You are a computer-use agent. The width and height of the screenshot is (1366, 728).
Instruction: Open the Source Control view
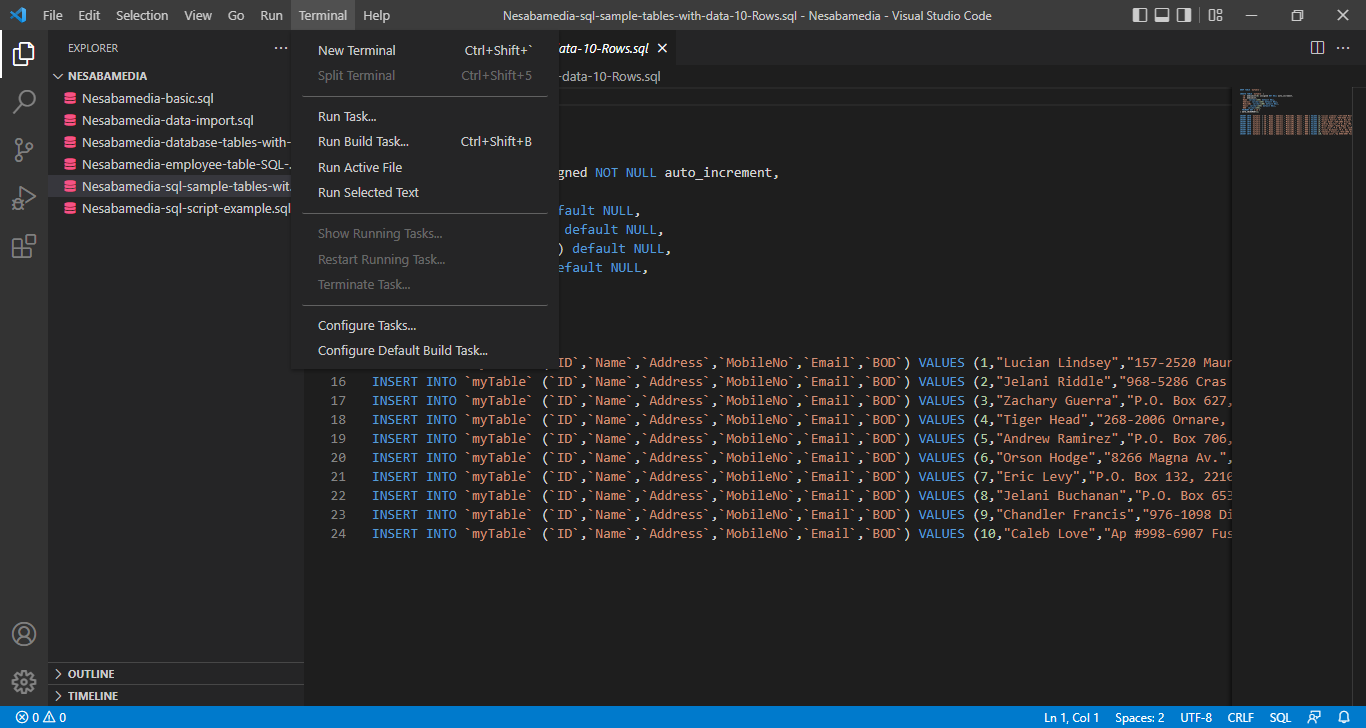(x=24, y=150)
